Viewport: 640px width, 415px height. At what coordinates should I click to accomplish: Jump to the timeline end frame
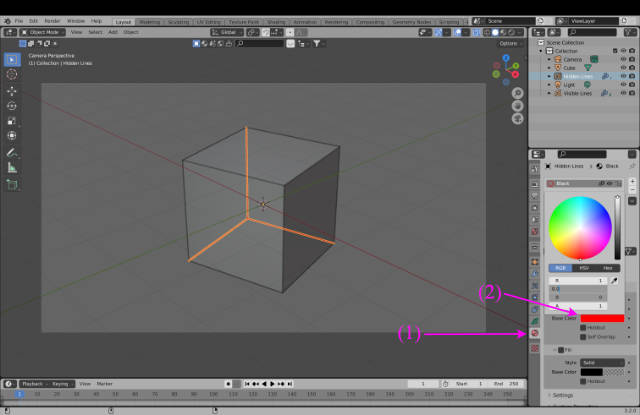coord(289,384)
